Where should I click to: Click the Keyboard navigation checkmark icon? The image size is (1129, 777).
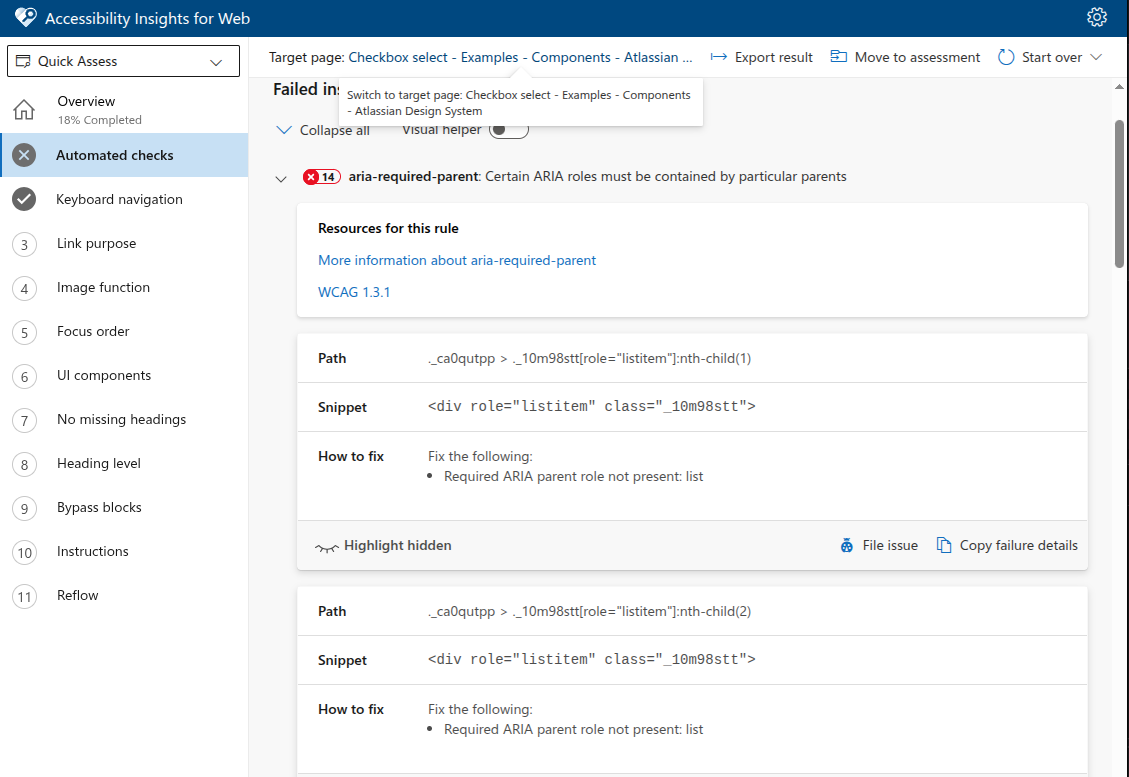[24, 199]
